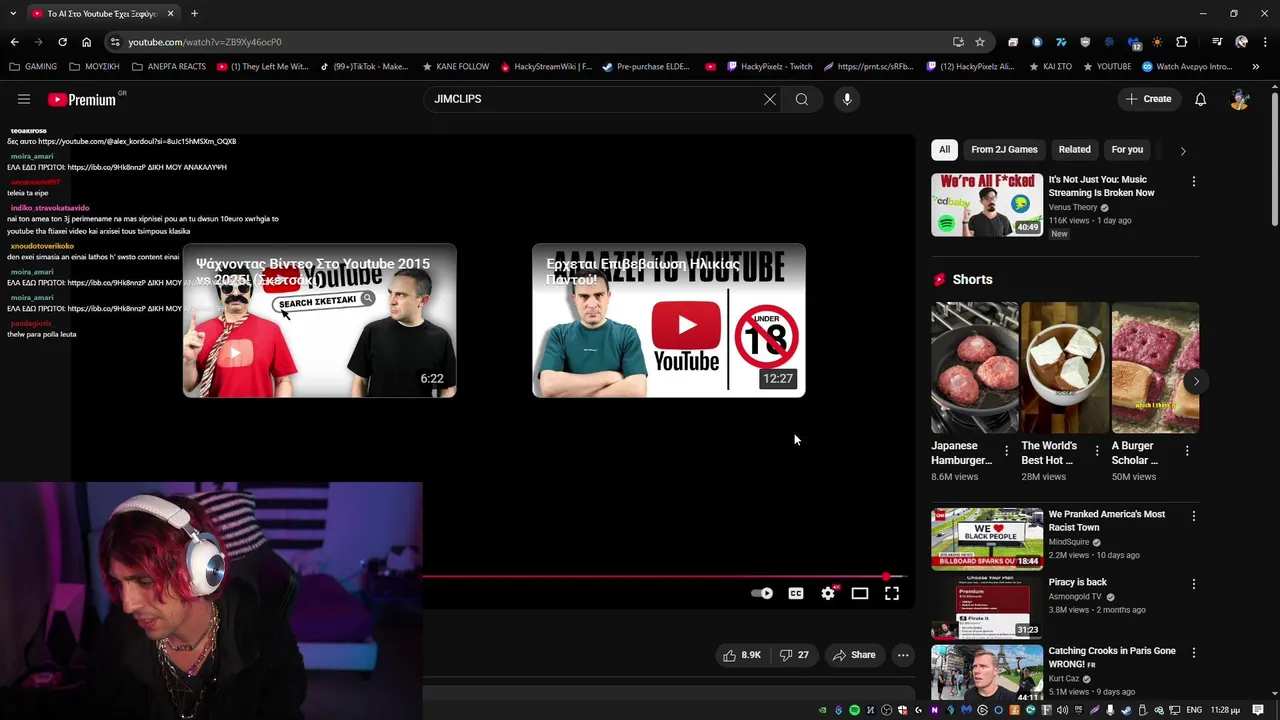Like the video with 8.9K likes
This screenshot has width=1280, height=720.
coord(743,655)
